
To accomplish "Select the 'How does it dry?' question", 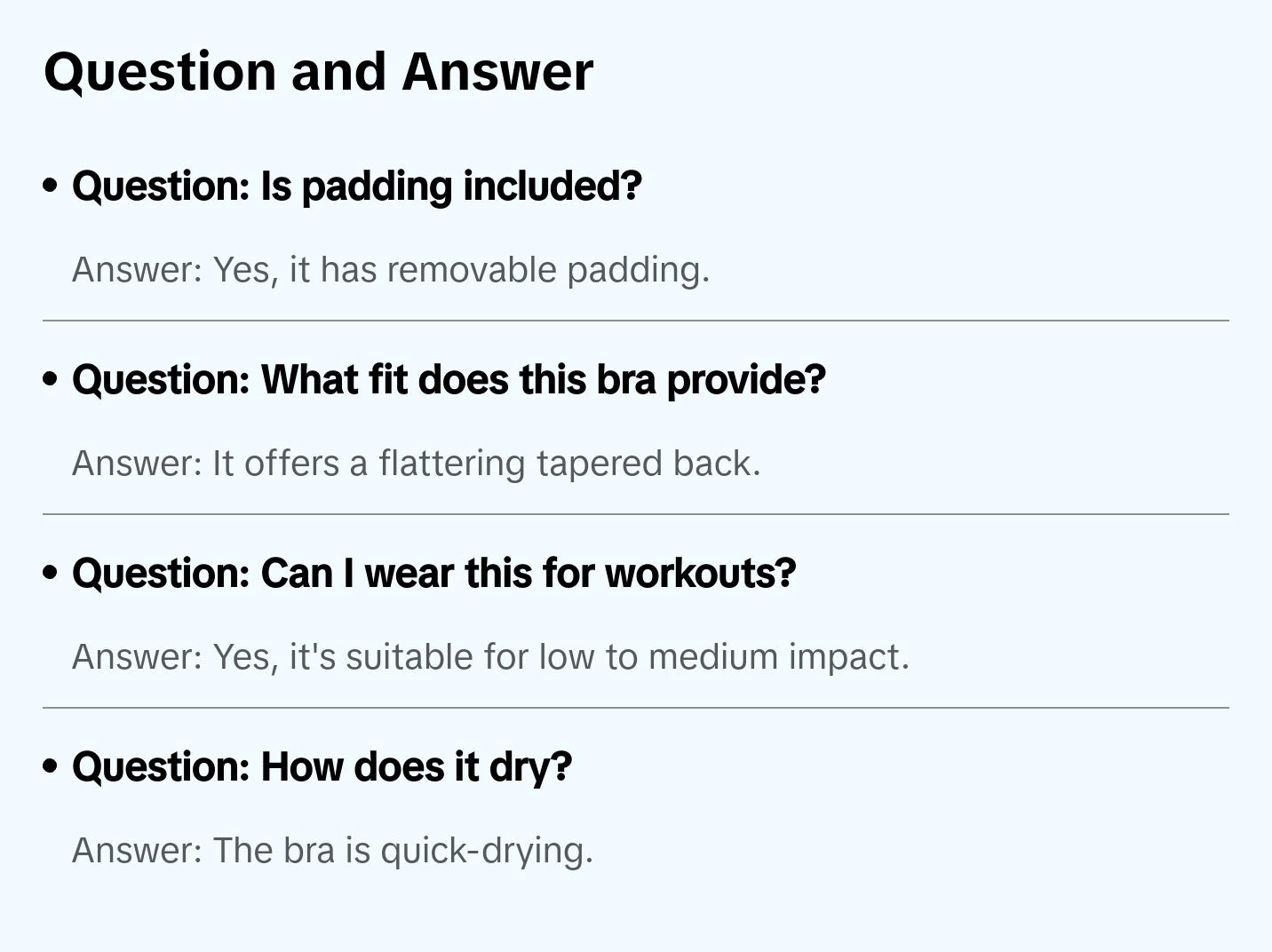I will pyautogui.click(x=322, y=767).
